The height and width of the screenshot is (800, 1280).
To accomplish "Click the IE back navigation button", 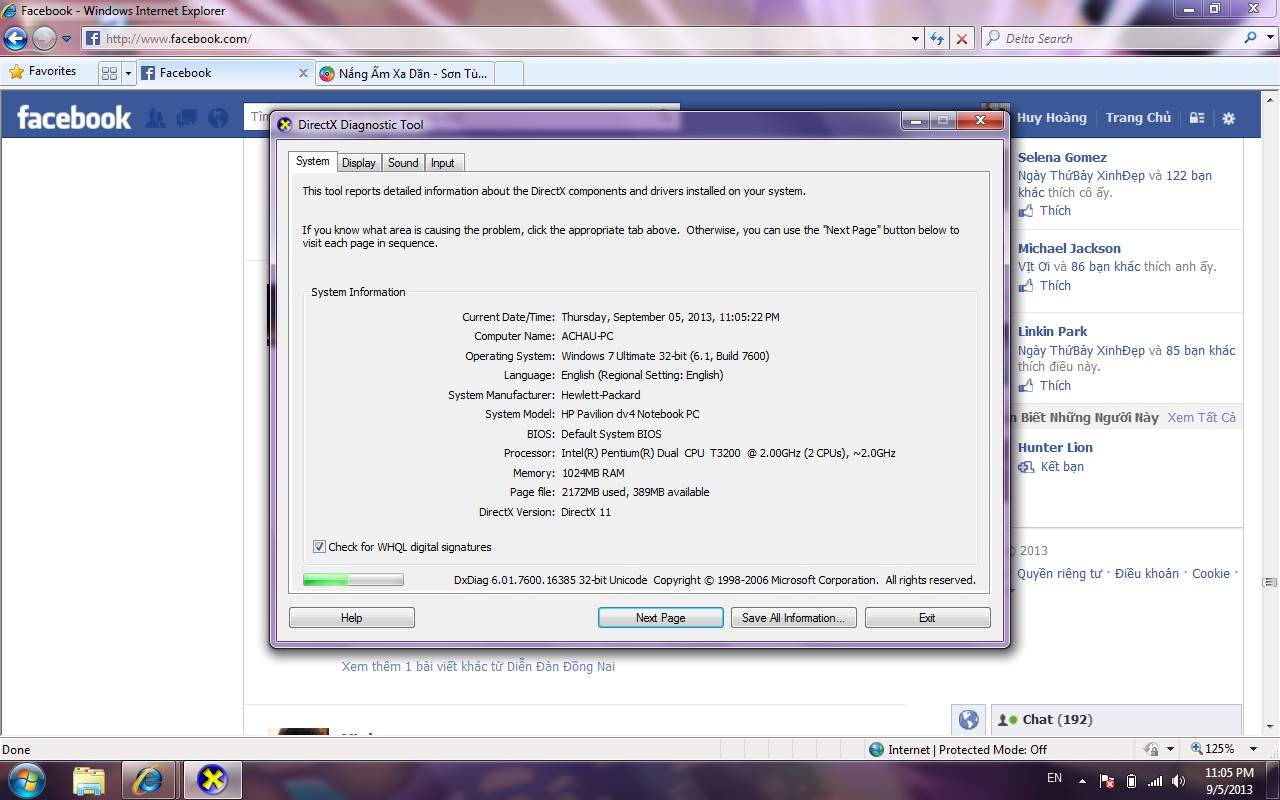I will [x=15, y=39].
